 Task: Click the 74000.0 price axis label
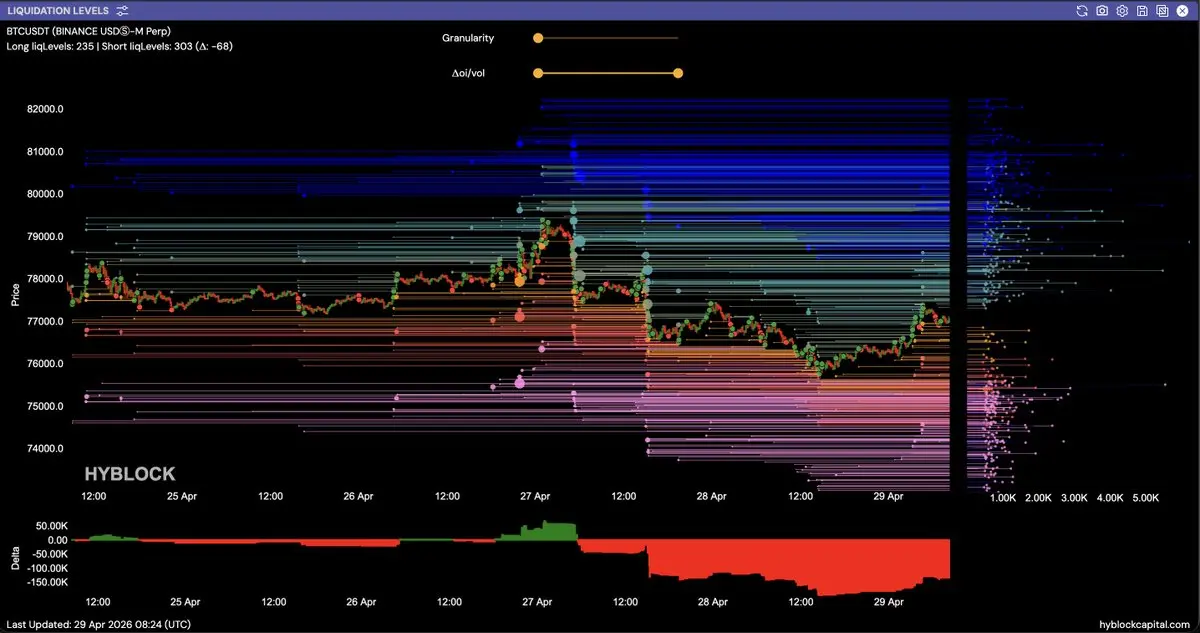(45, 449)
